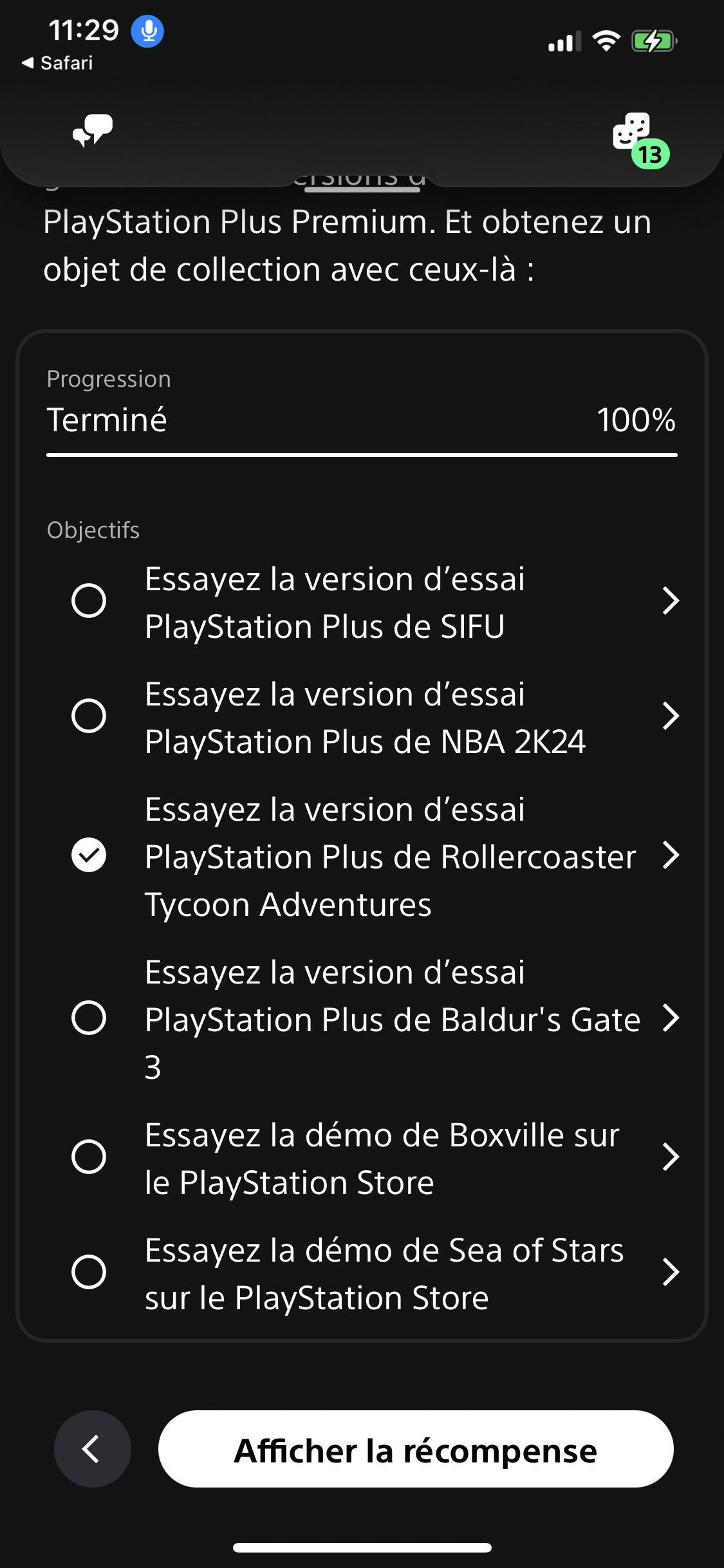The width and height of the screenshot is (724, 1568).
Task: Tap the microphone indicator in status bar
Action: [x=147, y=31]
